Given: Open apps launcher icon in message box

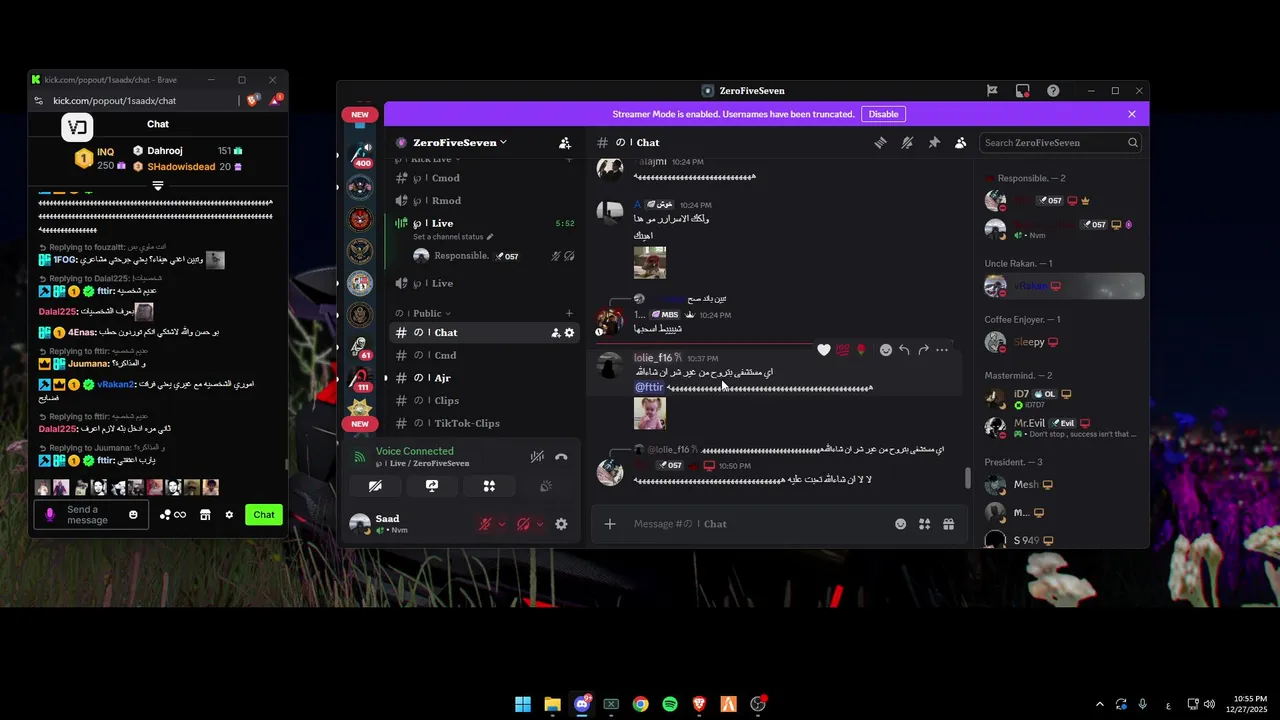Looking at the screenshot, I should click(924, 524).
